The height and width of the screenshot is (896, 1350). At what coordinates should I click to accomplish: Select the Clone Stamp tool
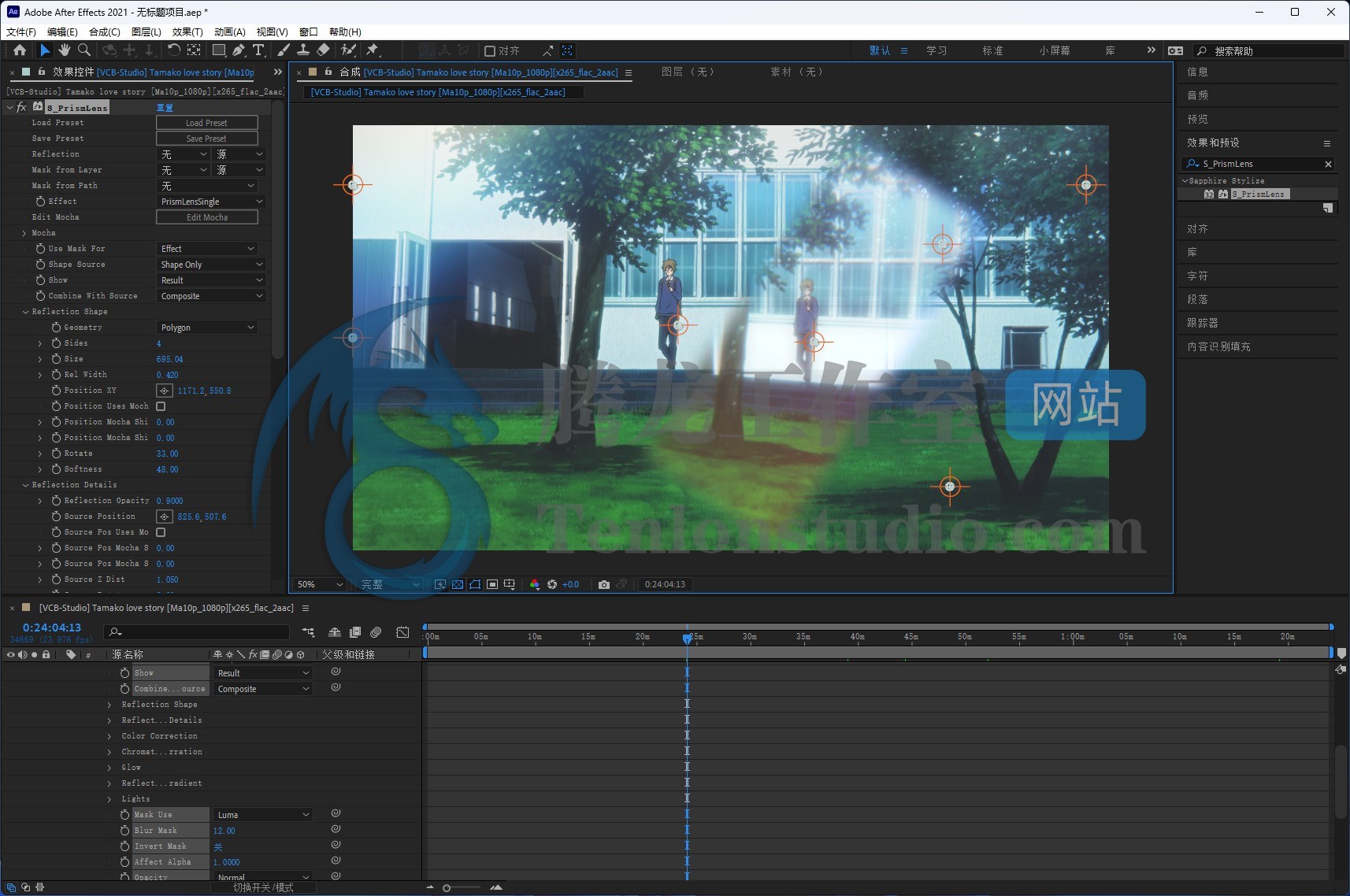coord(303,50)
